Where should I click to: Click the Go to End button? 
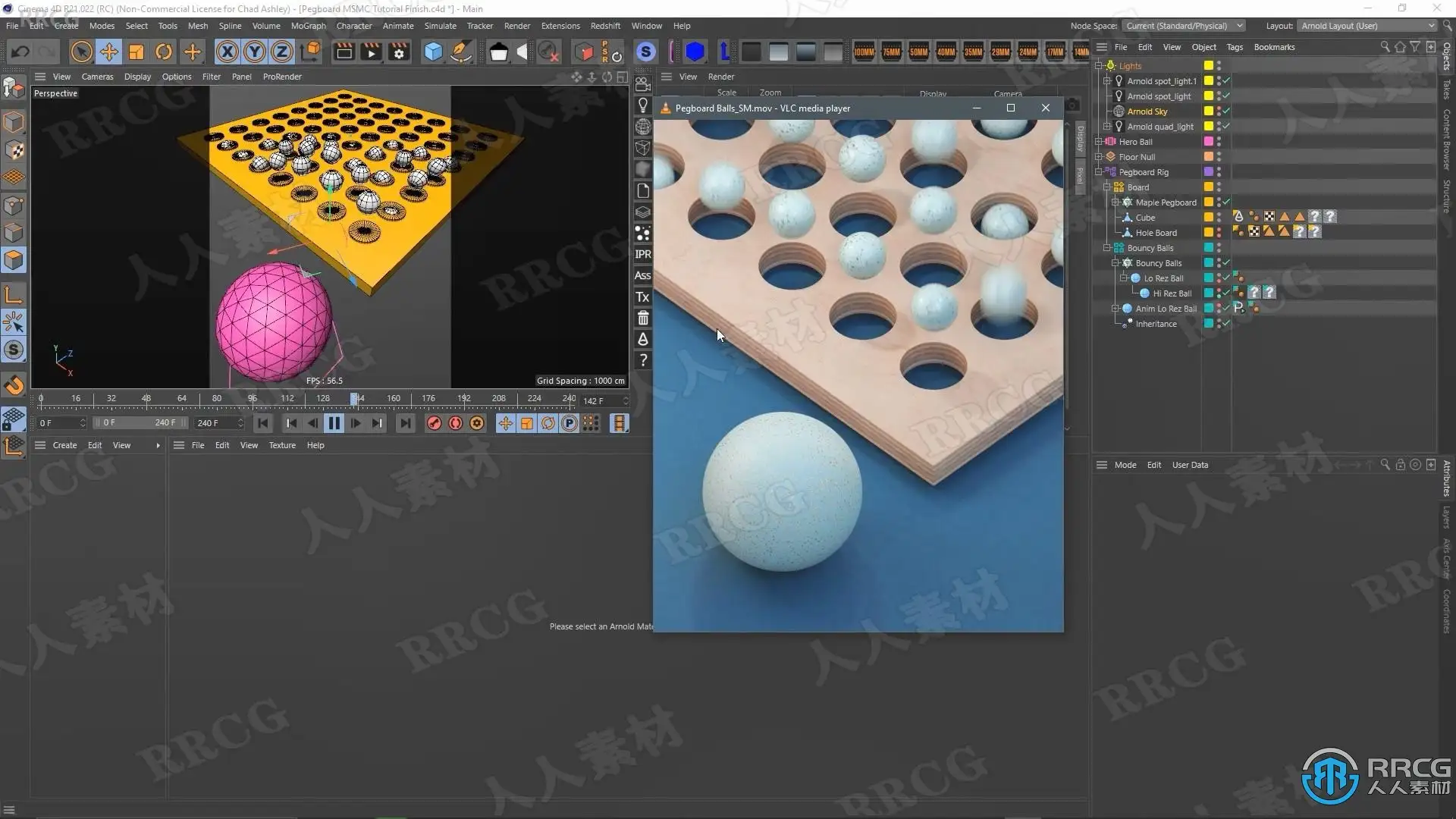tap(405, 423)
